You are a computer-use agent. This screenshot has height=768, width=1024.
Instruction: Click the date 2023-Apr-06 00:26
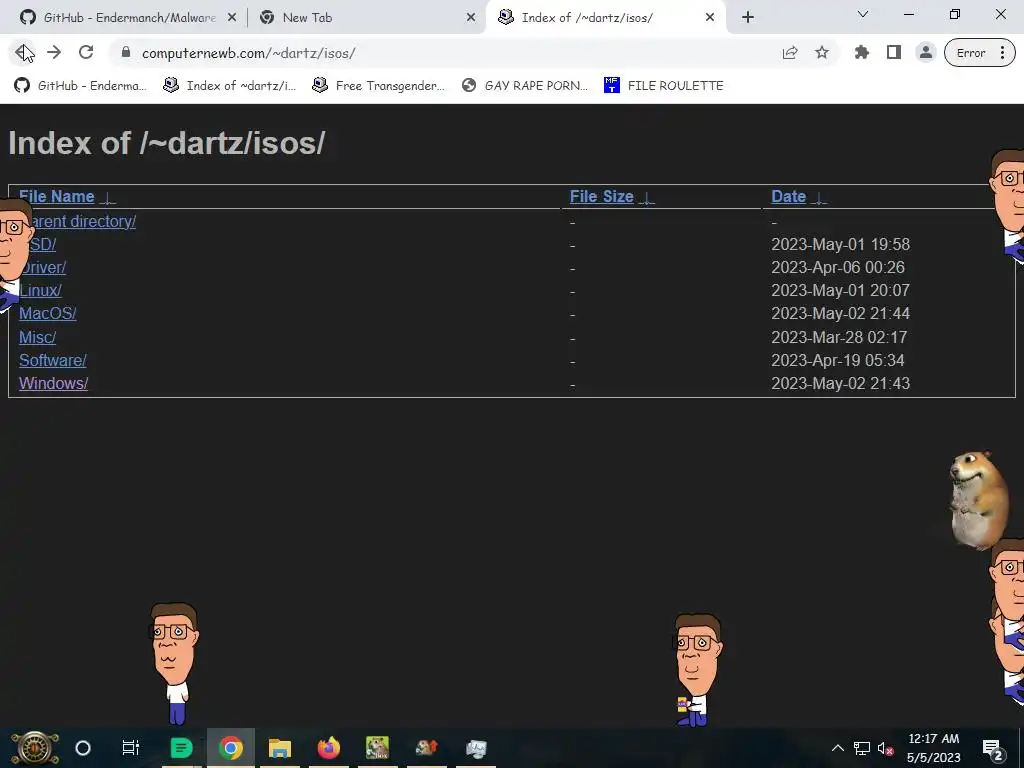[x=838, y=267]
